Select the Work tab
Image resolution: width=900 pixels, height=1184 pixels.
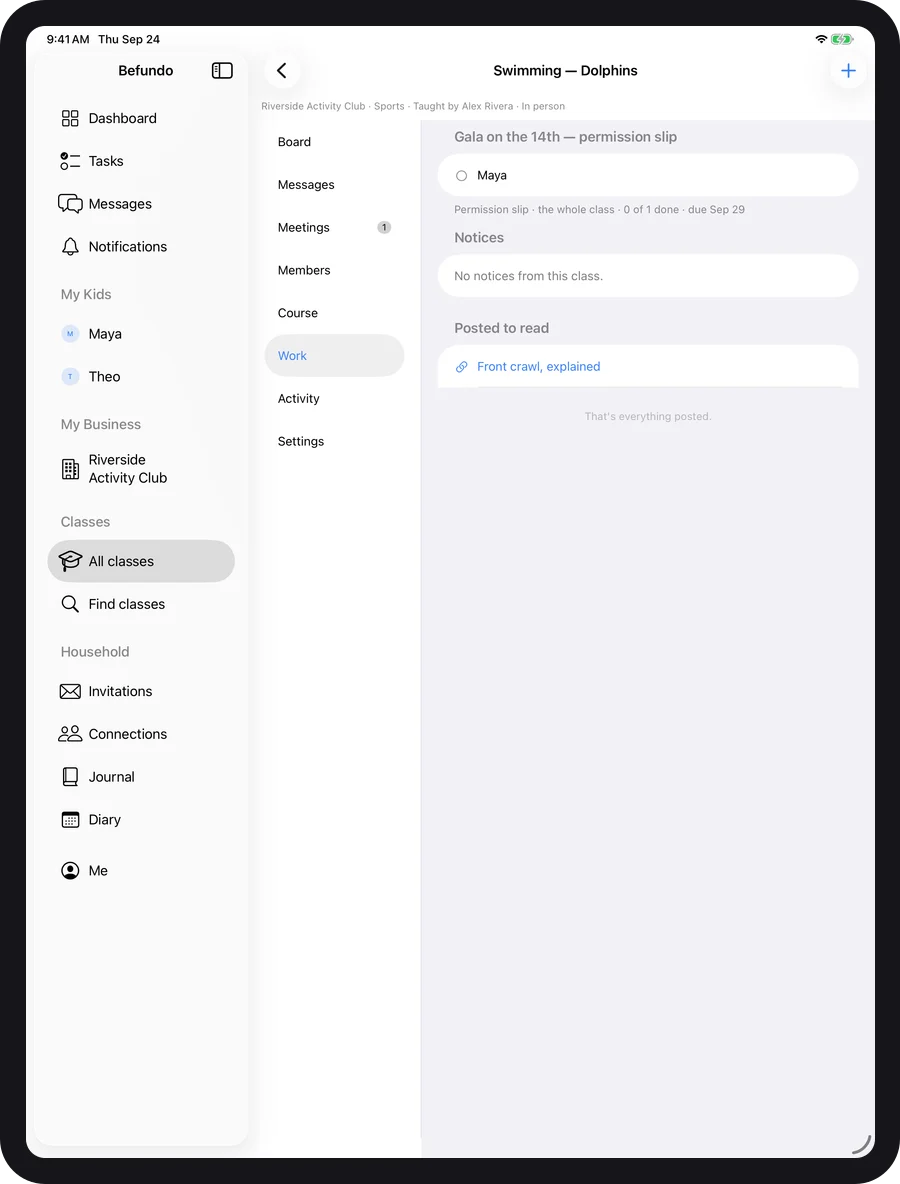[334, 356]
